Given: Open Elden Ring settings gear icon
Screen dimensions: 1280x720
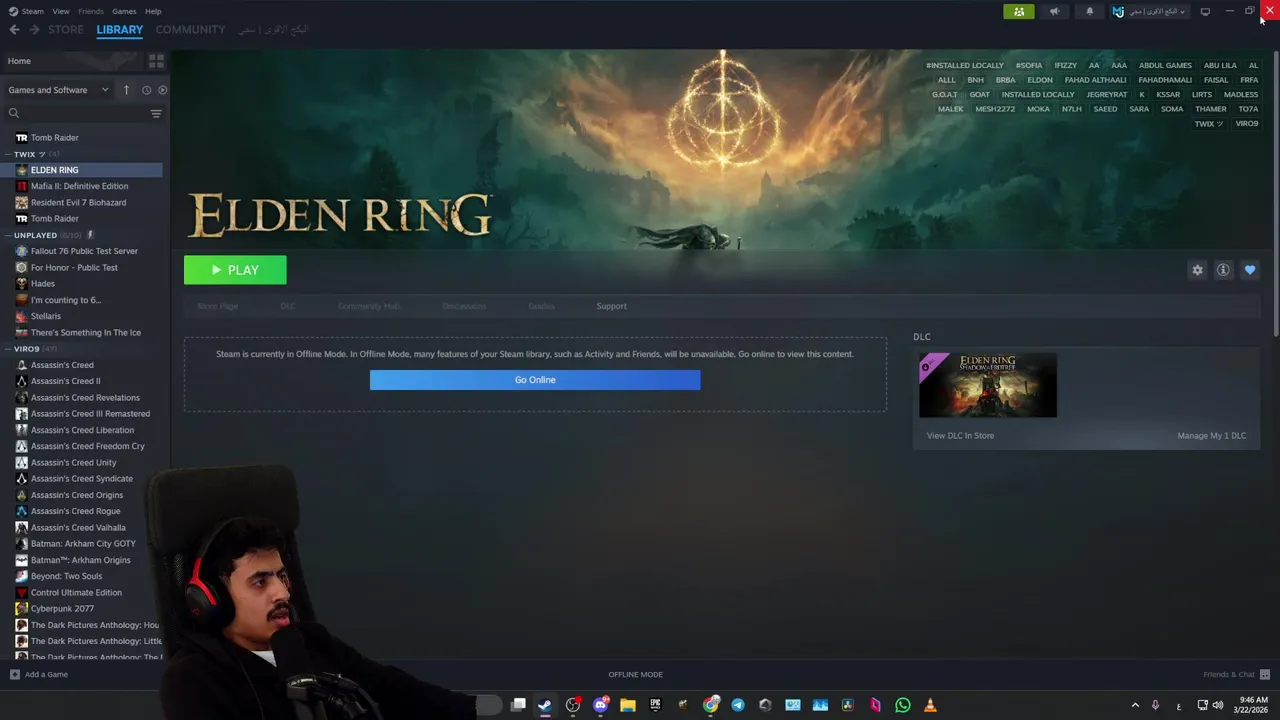Looking at the screenshot, I should [1197, 270].
